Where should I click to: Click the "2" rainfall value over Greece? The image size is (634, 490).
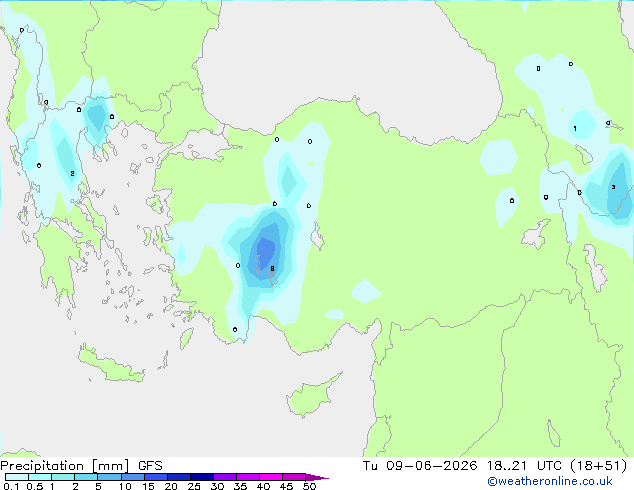[x=72, y=173]
